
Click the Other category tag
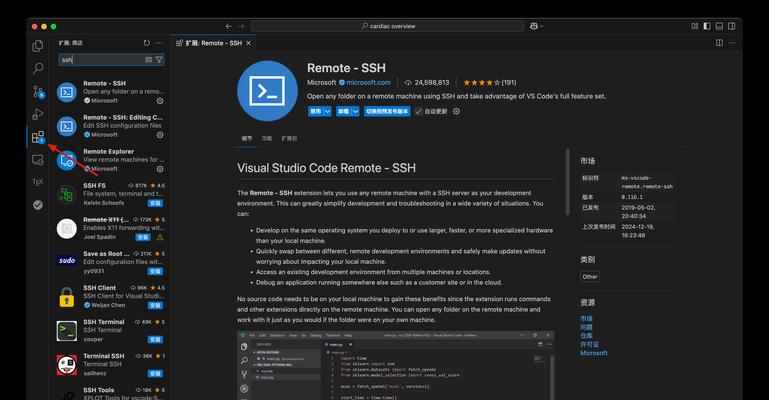click(x=590, y=276)
